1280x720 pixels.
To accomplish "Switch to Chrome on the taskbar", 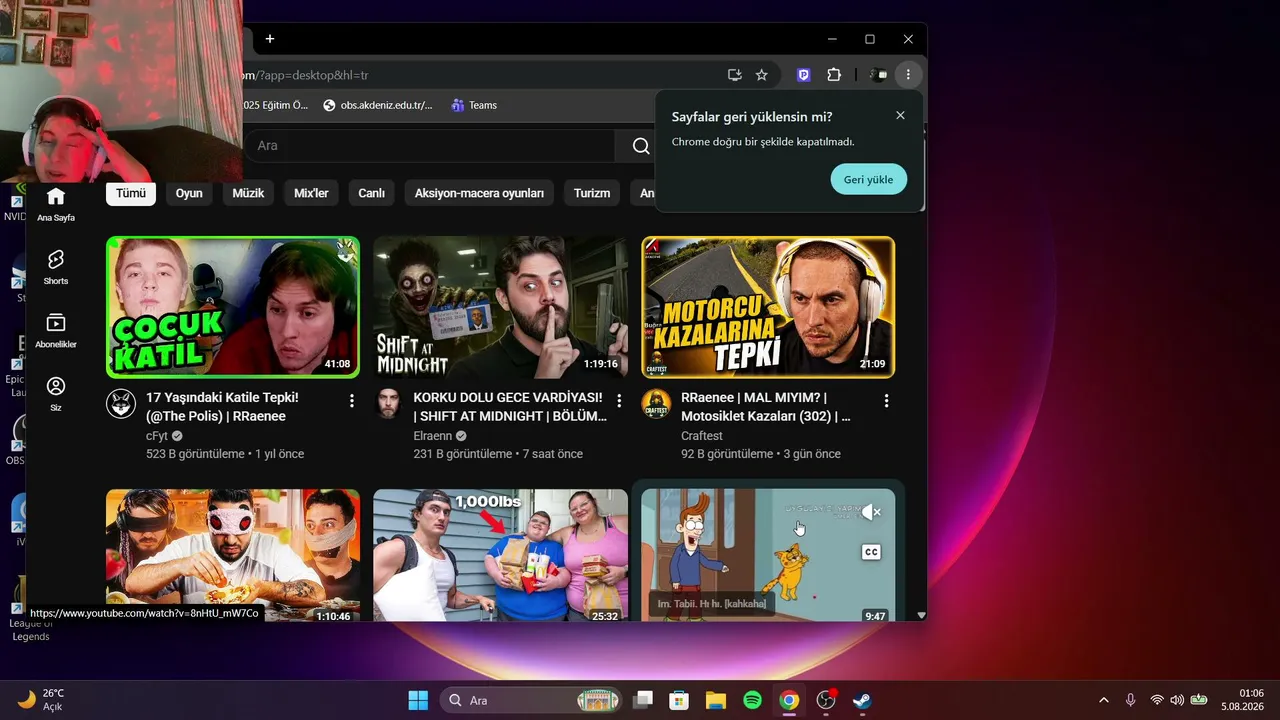I will click(x=789, y=700).
